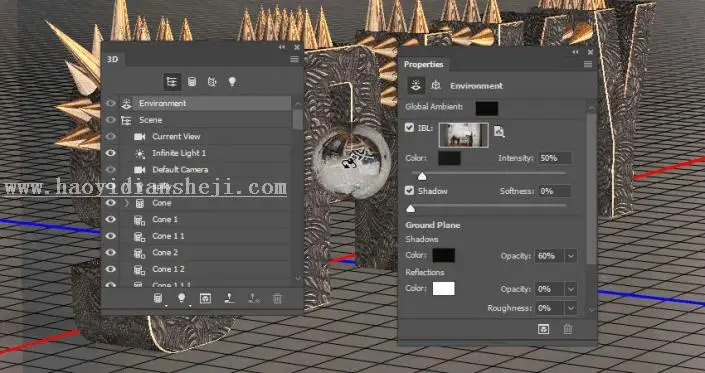Viewport: 705px width, 373px height.
Task: Click the Default Camera icon
Action: coord(140,170)
